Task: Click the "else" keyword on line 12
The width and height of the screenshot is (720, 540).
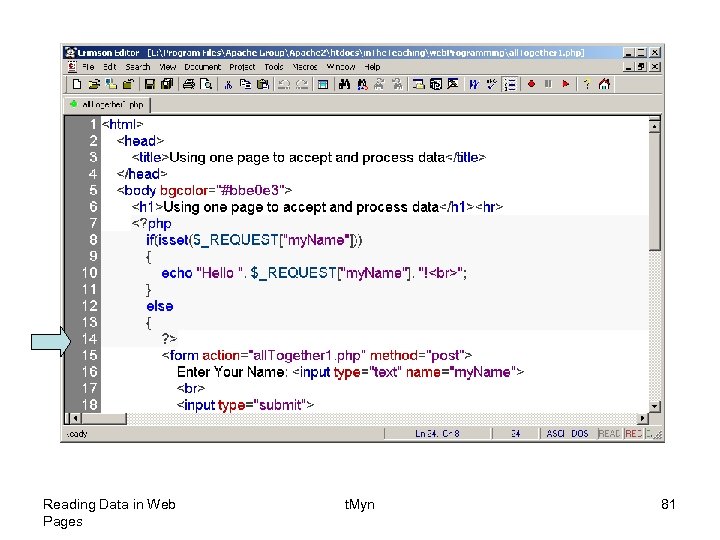Action: point(160,306)
